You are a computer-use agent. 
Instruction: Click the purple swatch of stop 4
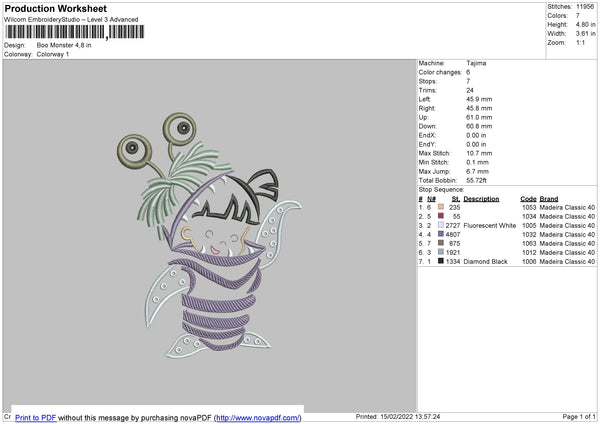tap(441, 234)
